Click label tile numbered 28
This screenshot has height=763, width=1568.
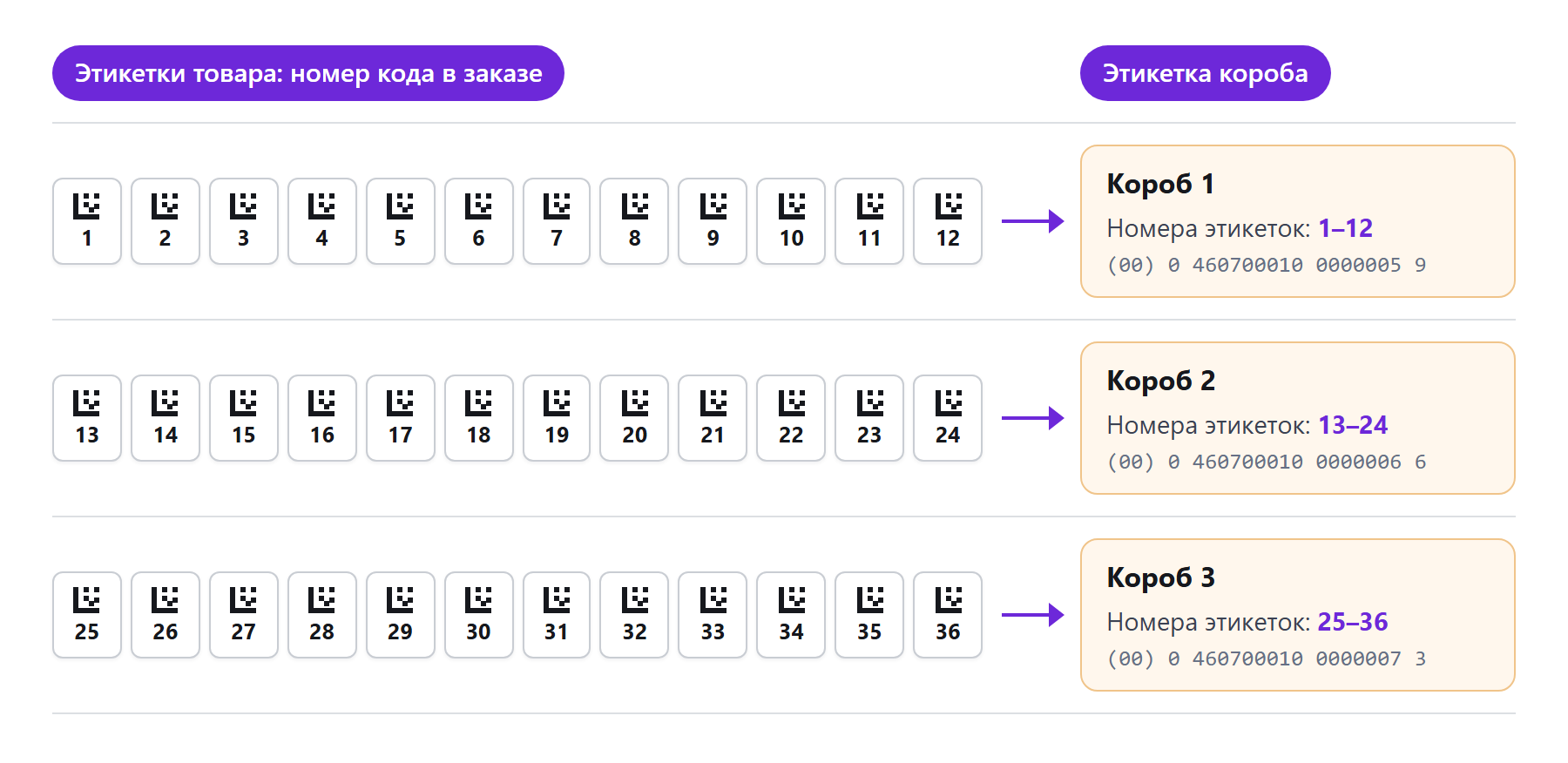coord(322,615)
